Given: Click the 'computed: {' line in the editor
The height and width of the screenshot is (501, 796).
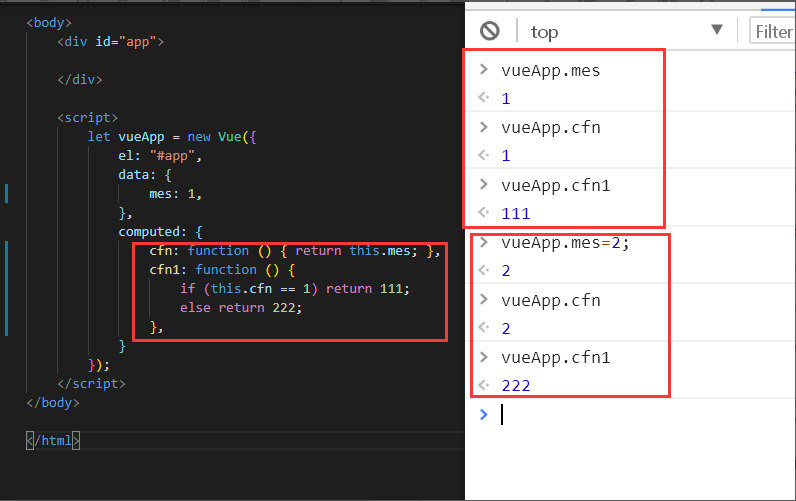Looking at the screenshot, I should [160, 232].
